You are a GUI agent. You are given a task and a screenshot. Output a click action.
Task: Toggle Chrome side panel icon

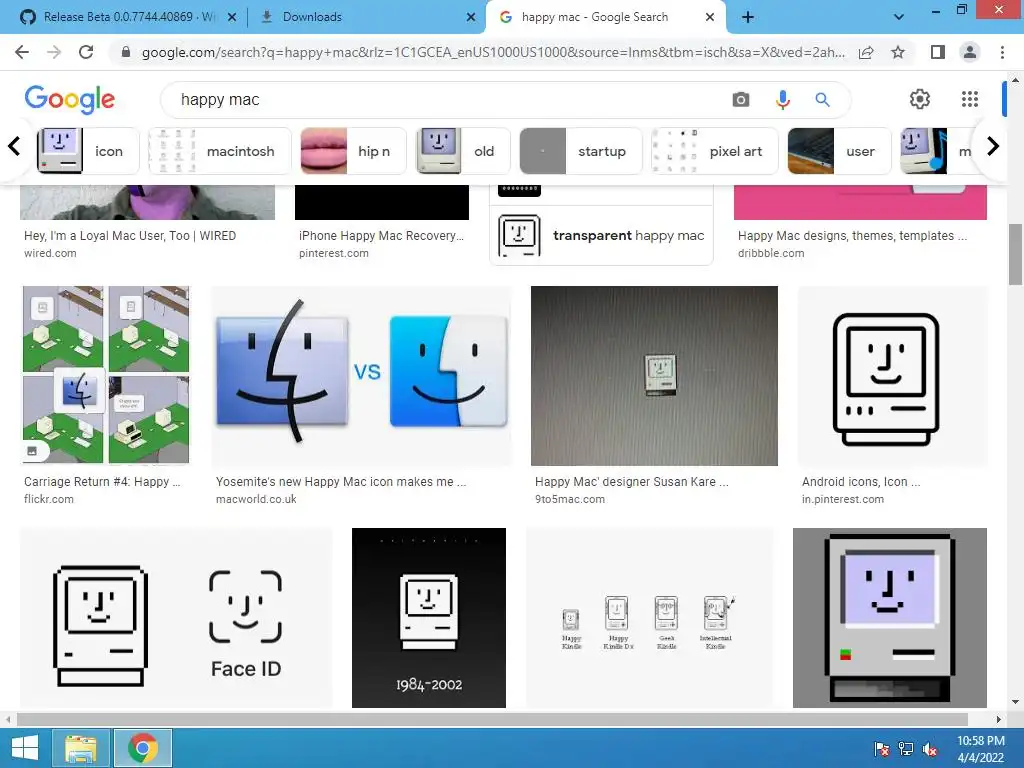click(x=938, y=52)
